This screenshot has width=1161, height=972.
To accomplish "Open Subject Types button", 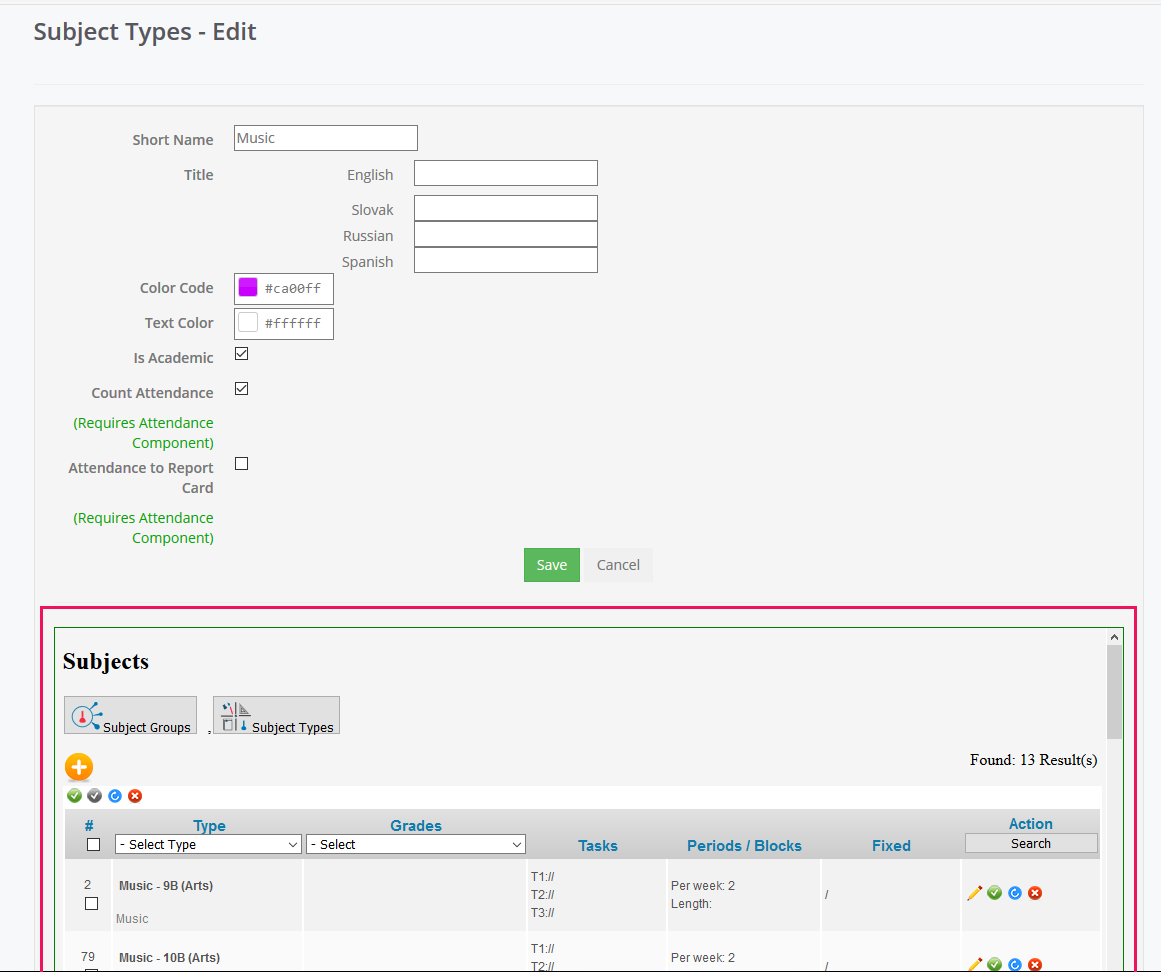I will point(276,715).
